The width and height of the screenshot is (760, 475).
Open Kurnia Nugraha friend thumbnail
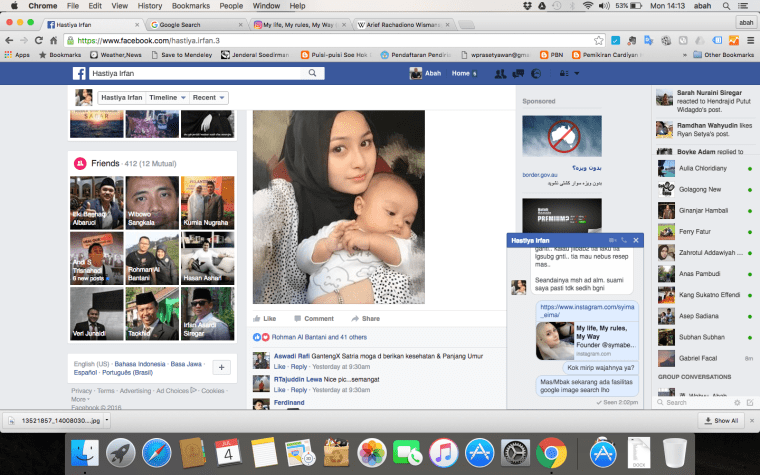click(207, 203)
